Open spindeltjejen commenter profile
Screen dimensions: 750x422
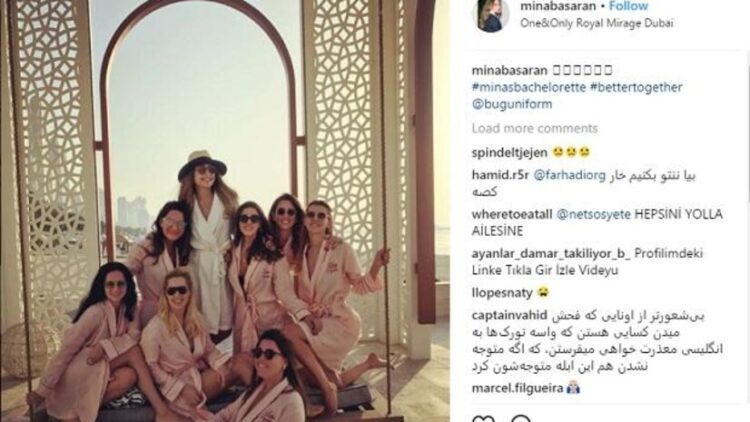pos(509,153)
